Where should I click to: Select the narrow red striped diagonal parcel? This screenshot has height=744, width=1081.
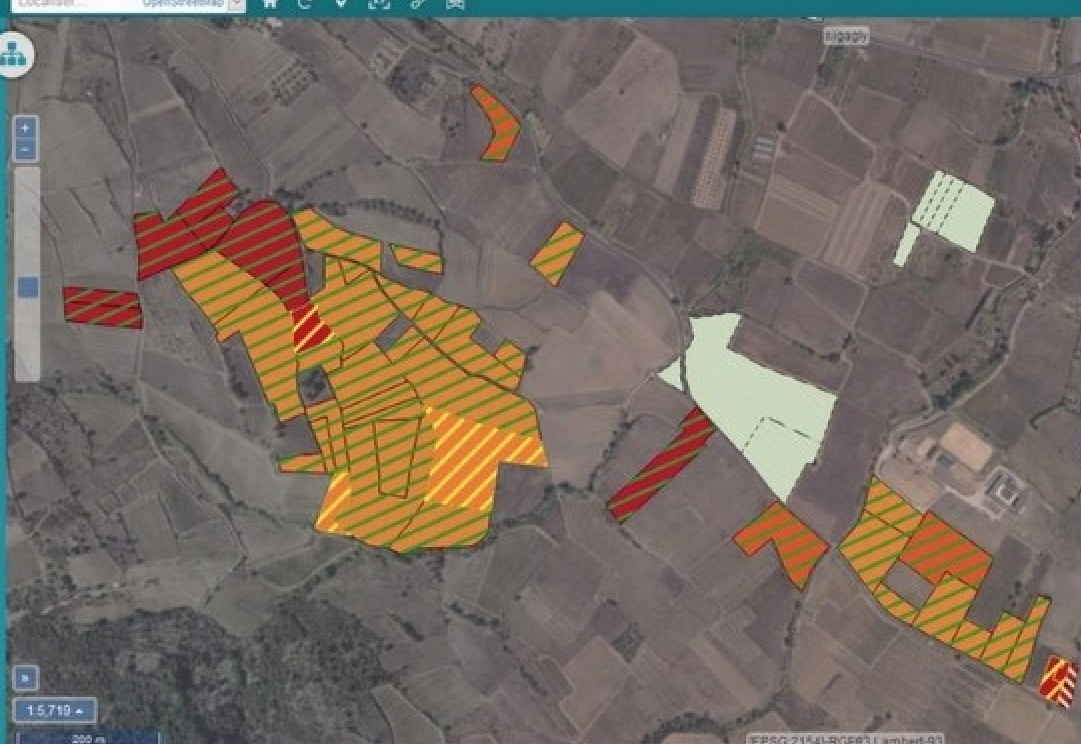(662, 463)
